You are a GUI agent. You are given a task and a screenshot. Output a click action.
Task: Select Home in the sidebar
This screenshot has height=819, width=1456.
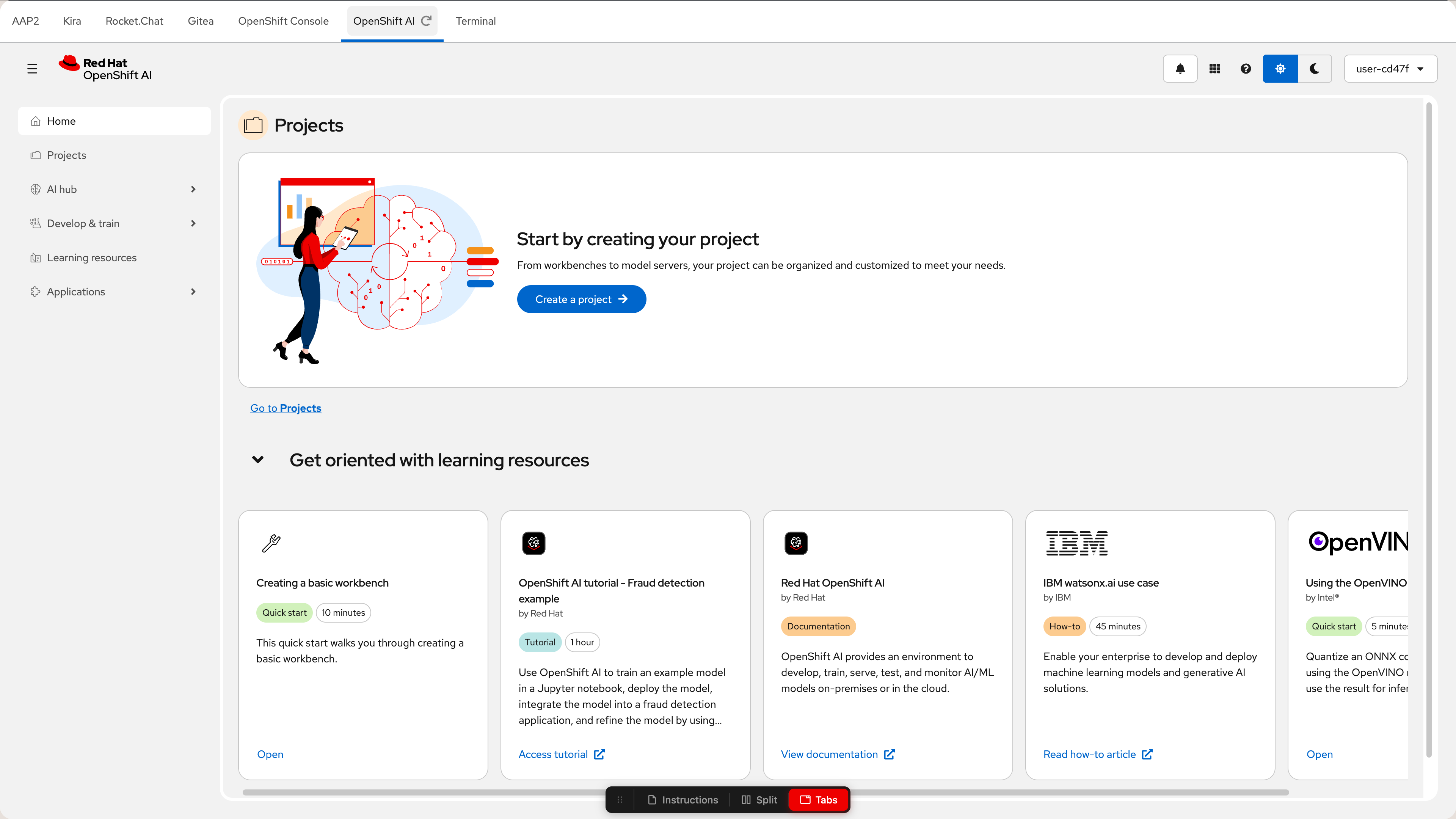pyautogui.click(x=114, y=121)
